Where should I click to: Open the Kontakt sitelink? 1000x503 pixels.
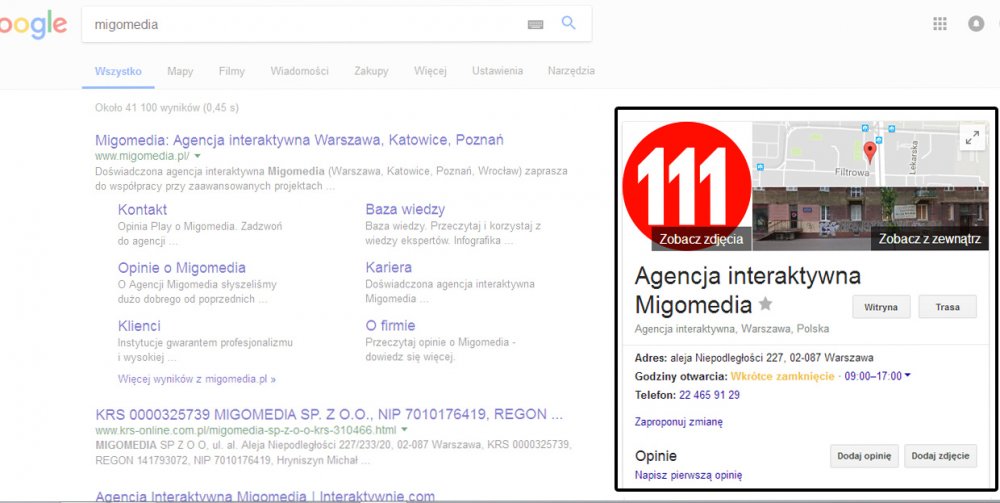point(142,210)
